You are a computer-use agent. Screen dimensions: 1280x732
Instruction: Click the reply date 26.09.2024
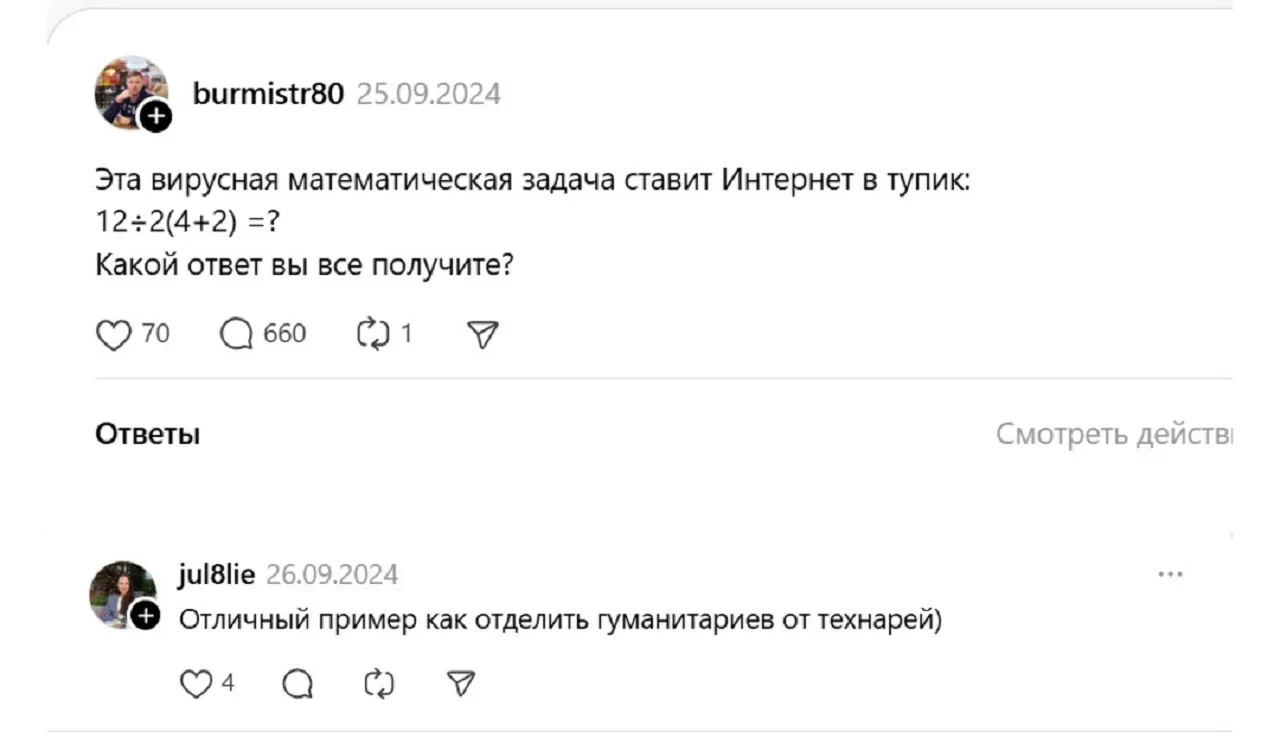tap(332, 575)
